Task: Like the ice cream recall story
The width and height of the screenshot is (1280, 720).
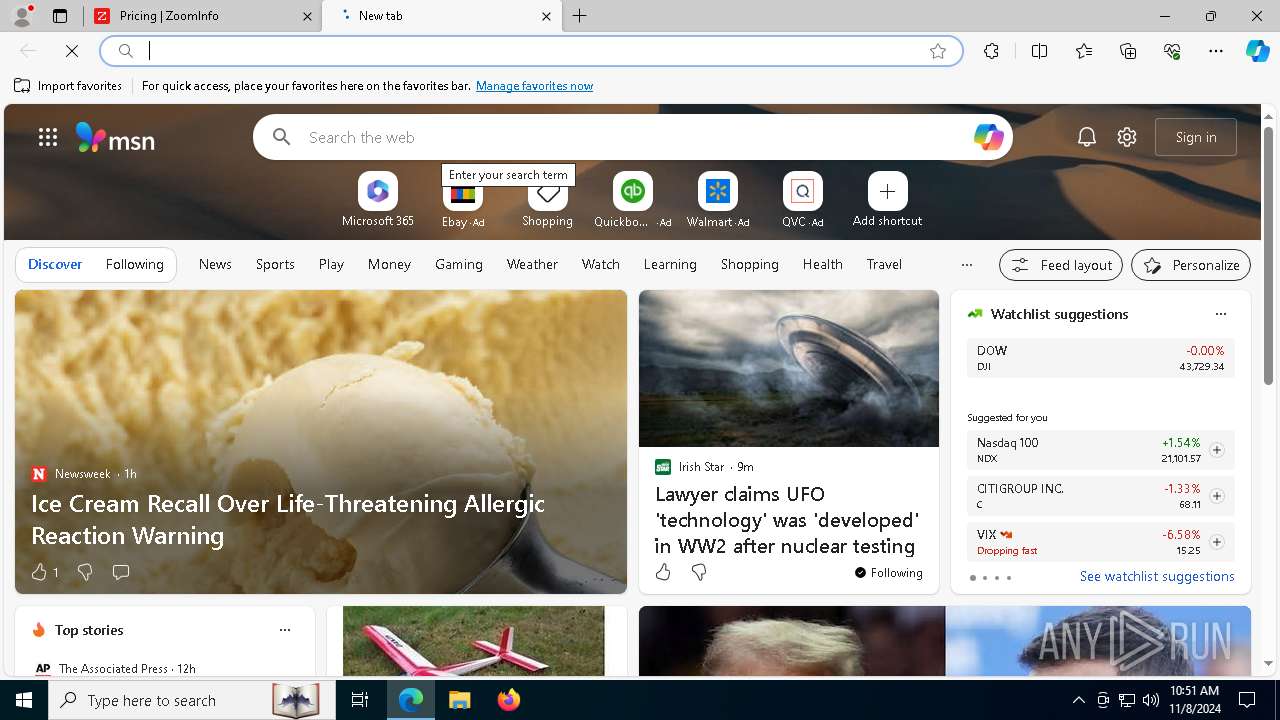Action: [x=40, y=572]
